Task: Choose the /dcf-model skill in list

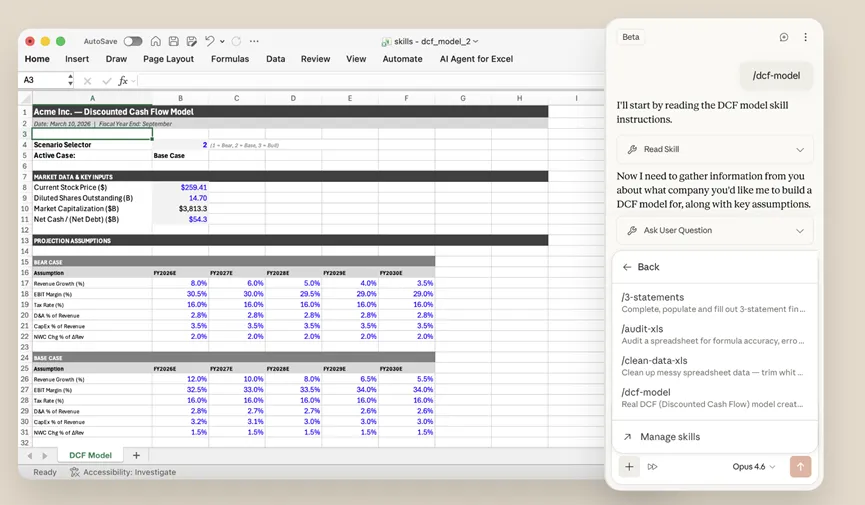Action: (x=714, y=398)
